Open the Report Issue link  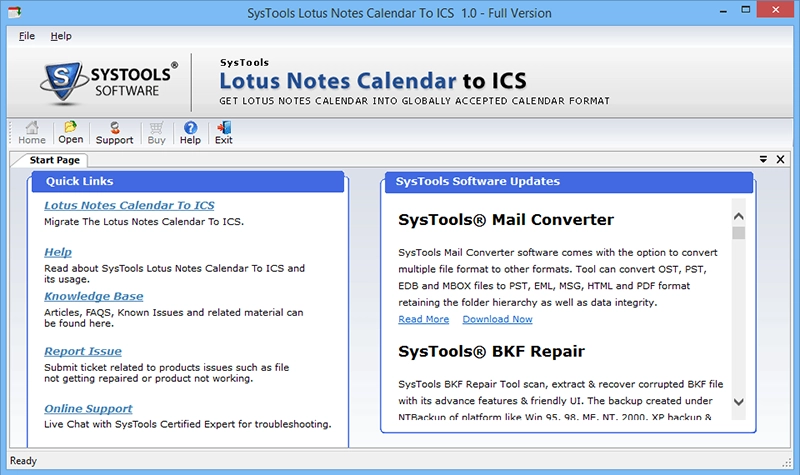point(83,352)
